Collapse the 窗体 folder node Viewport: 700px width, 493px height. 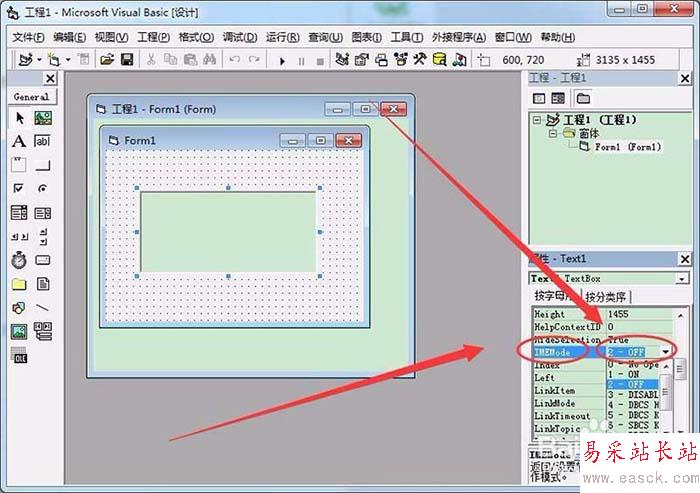pyautogui.click(x=553, y=133)
